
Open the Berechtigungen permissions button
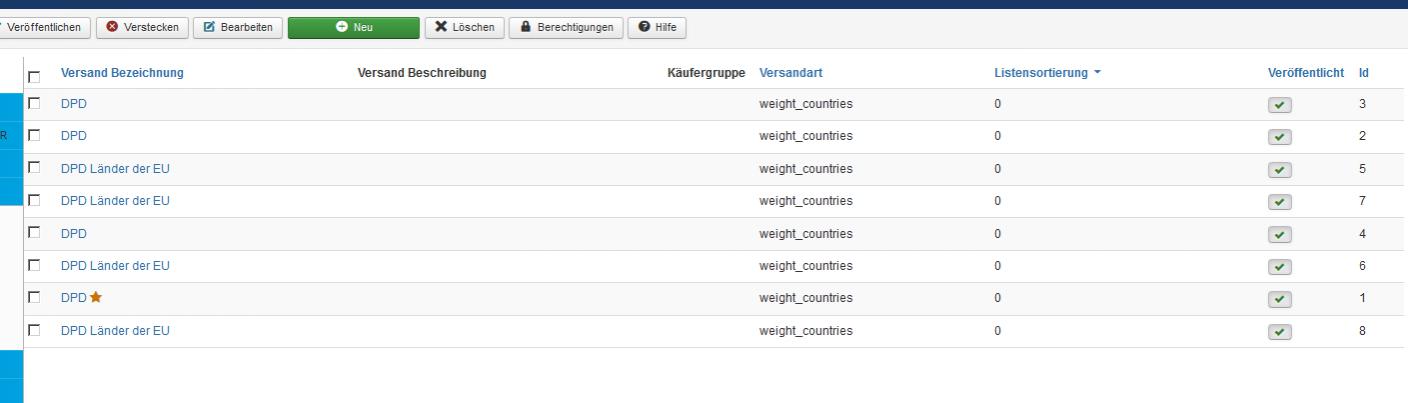coord(566,27)
